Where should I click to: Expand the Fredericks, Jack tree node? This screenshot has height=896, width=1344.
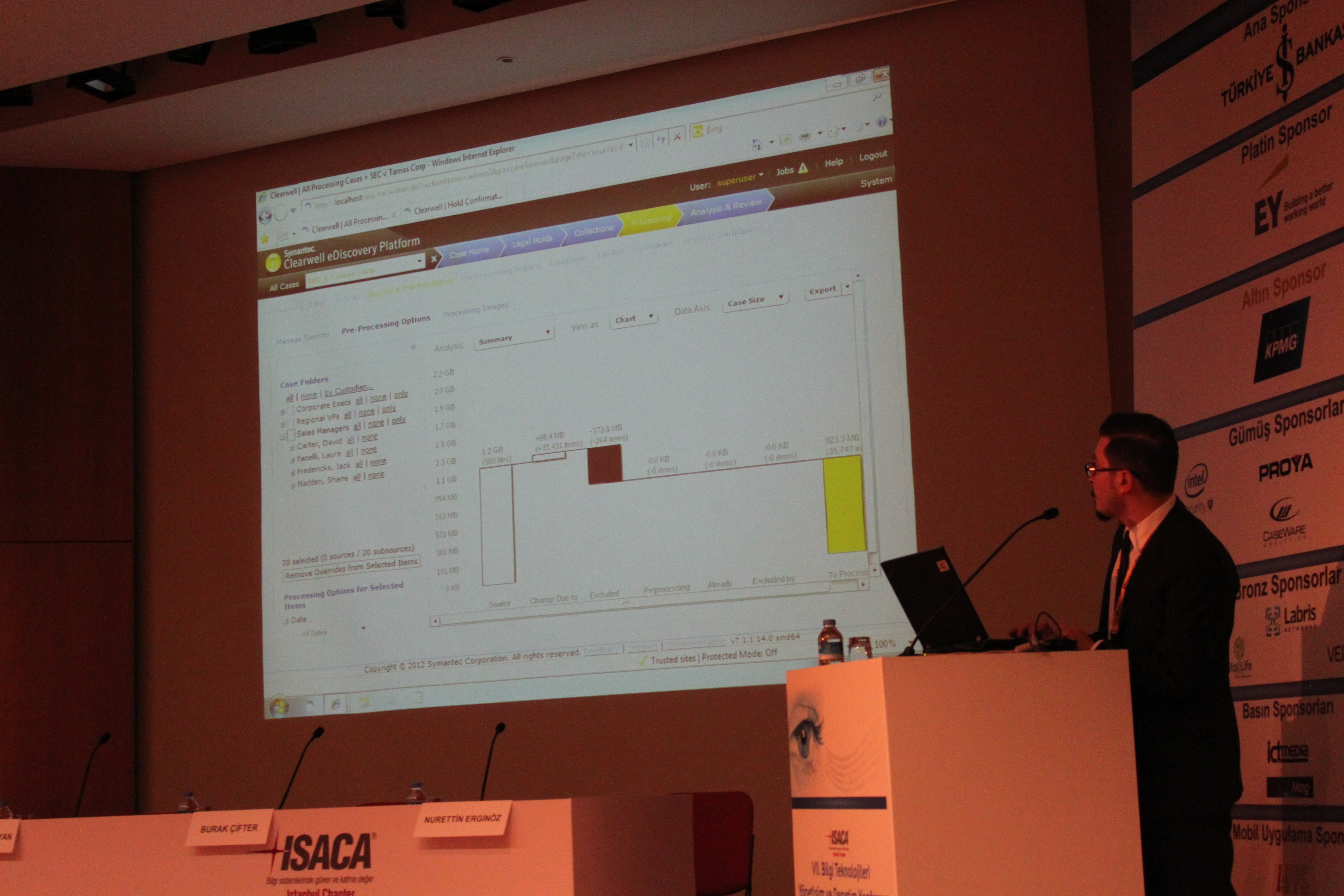pos(292,473)
